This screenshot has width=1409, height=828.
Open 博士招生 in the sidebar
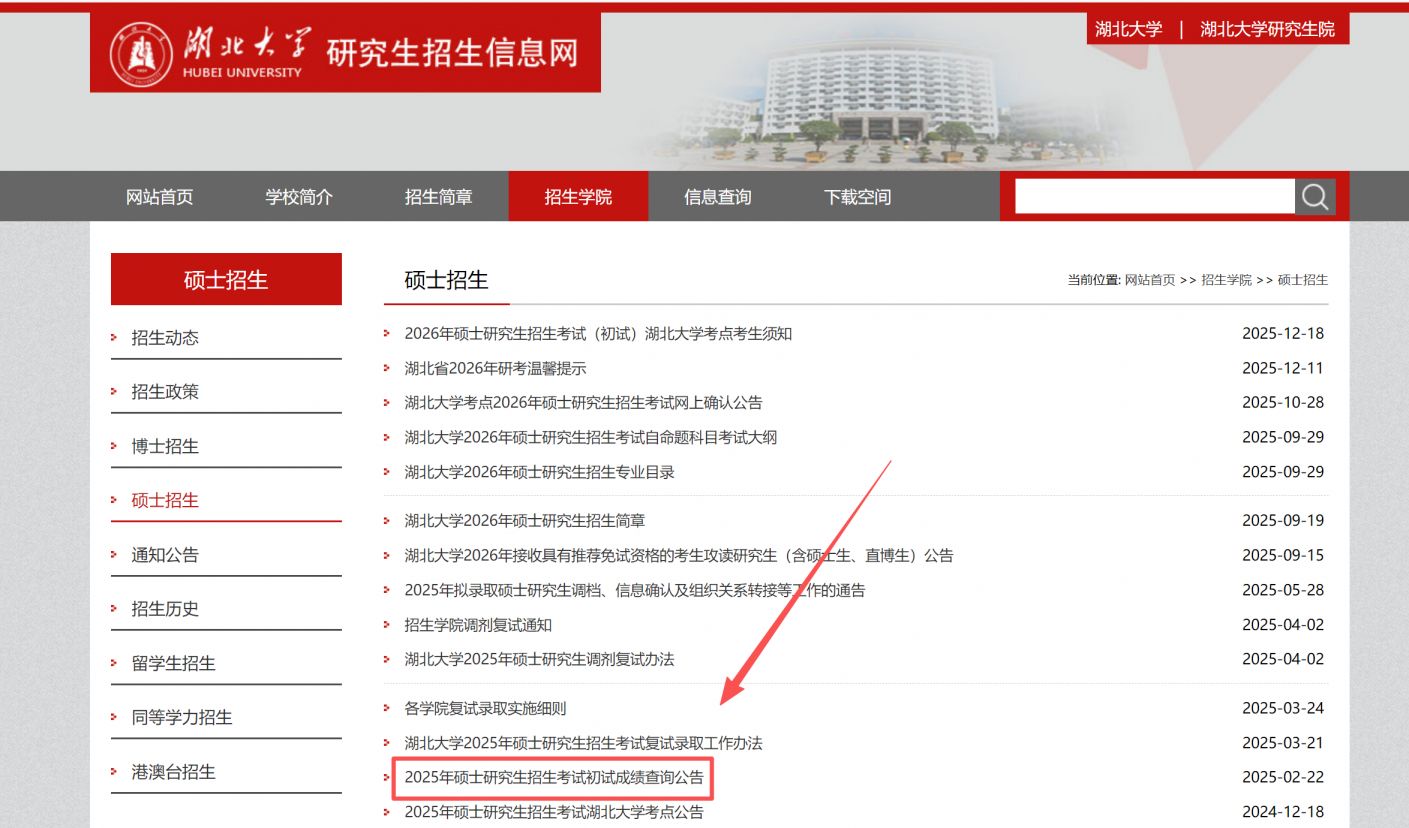(x=165, y=446)
